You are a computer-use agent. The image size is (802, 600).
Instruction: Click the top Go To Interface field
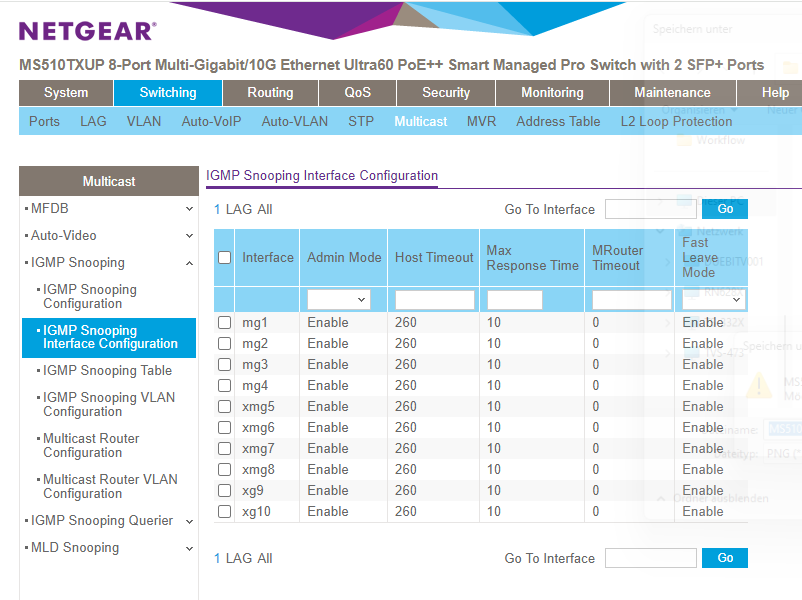(650, 209)
